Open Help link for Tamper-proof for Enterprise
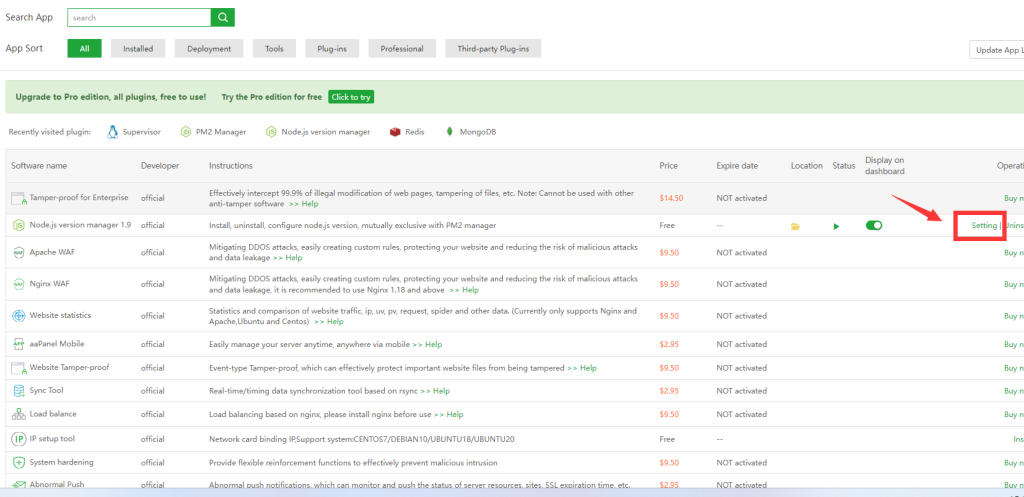1024x497 pixels. click(304, 204)
